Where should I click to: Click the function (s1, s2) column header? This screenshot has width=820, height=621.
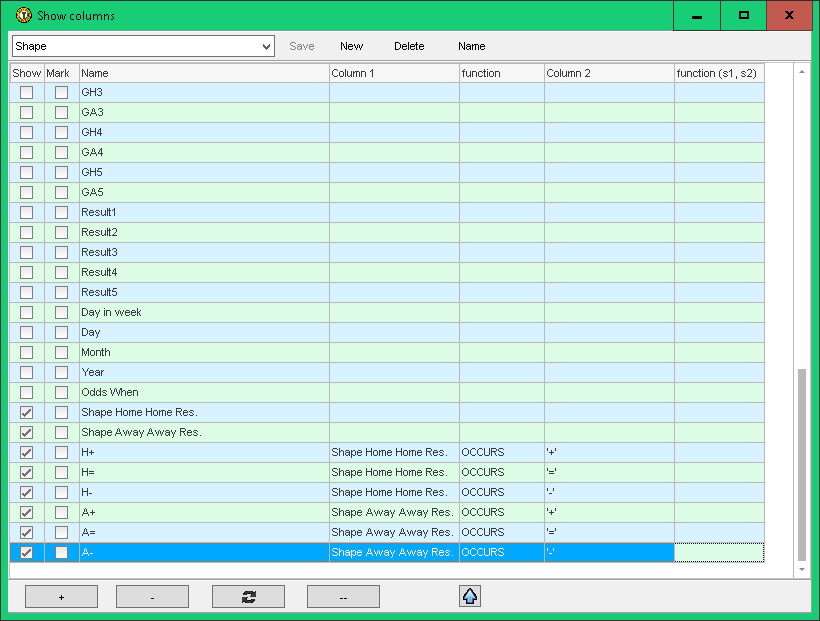coord(719,74)
